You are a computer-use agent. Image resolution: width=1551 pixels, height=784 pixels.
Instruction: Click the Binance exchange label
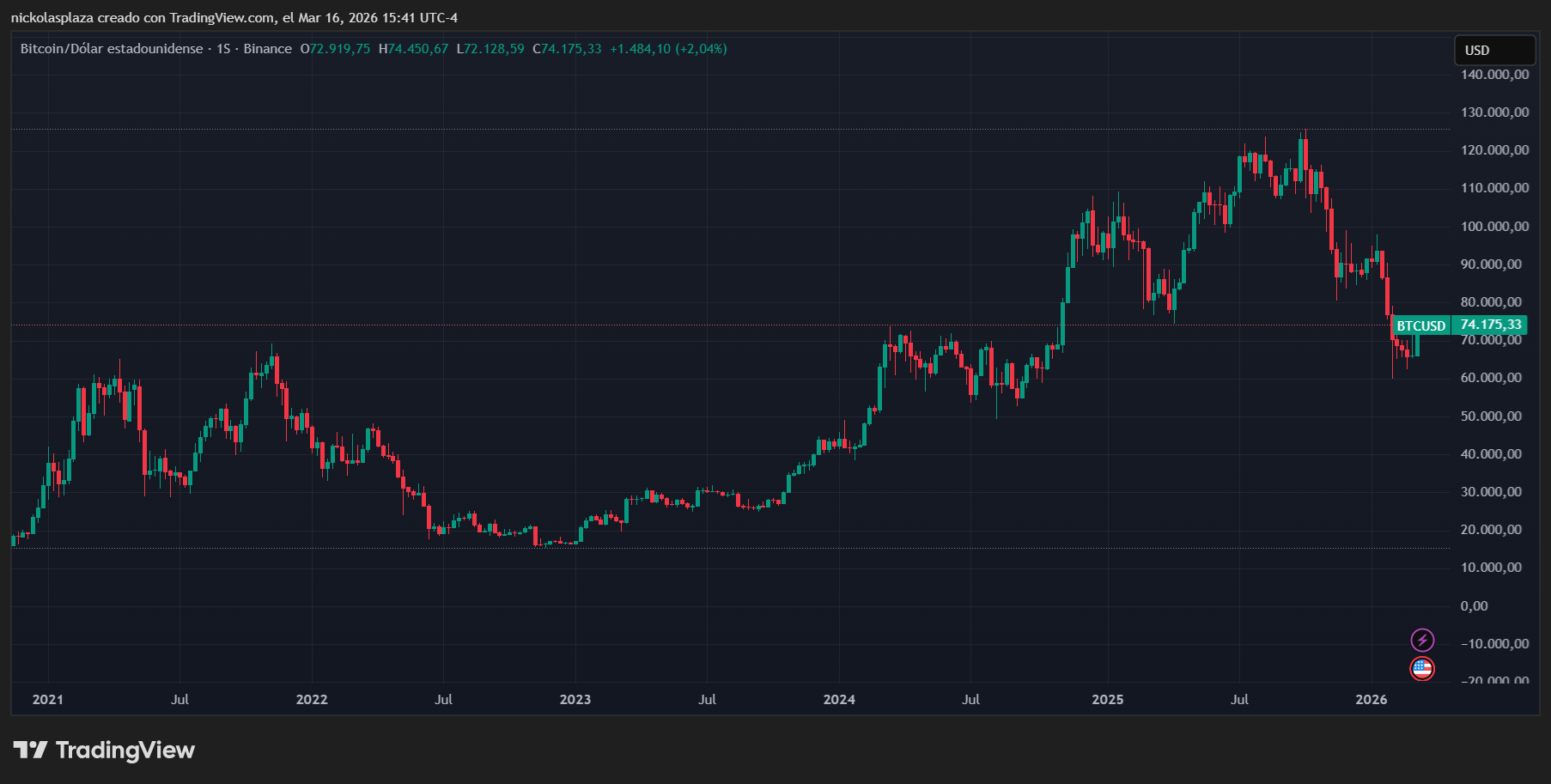pos(267,49)
